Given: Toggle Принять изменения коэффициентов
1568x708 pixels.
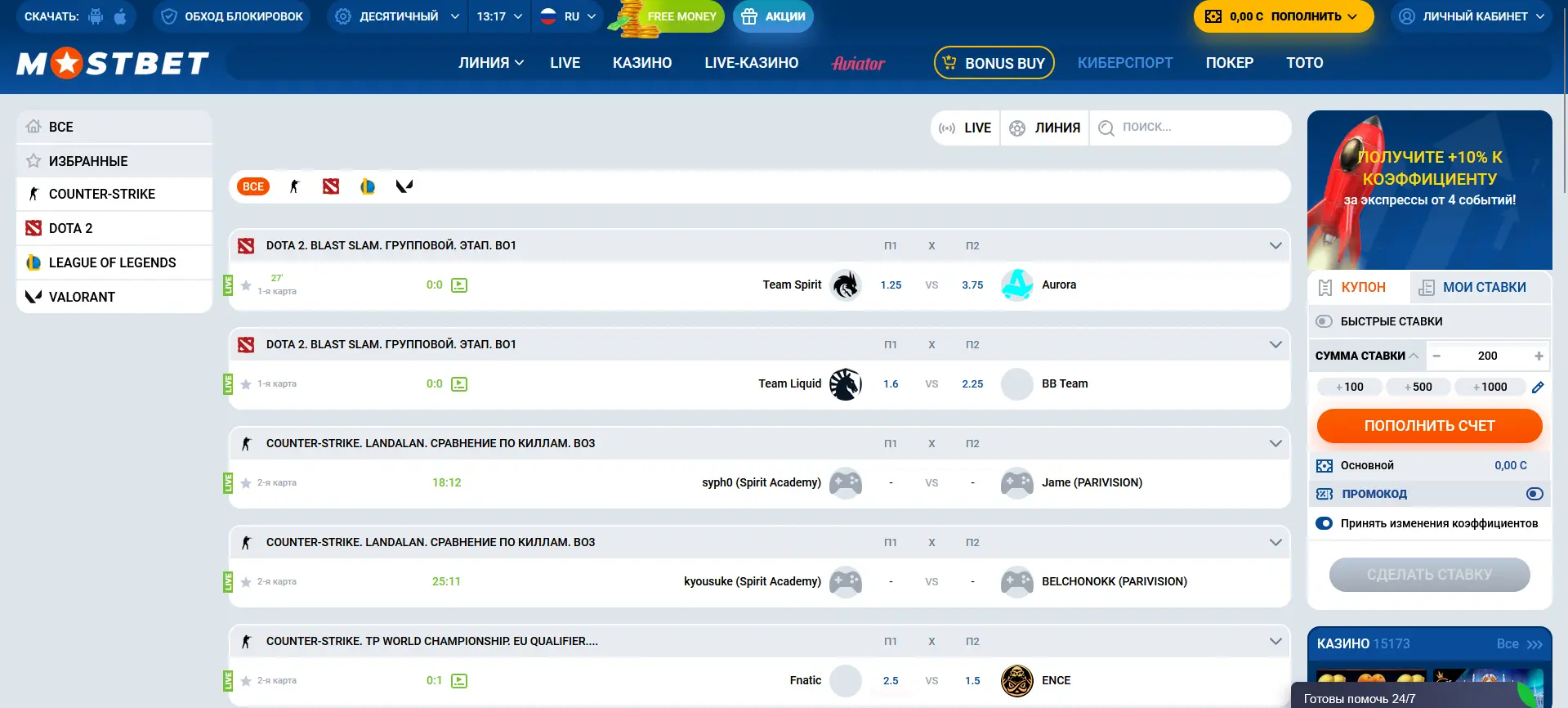Looking at the screenshot, I should click(1325, 523).
